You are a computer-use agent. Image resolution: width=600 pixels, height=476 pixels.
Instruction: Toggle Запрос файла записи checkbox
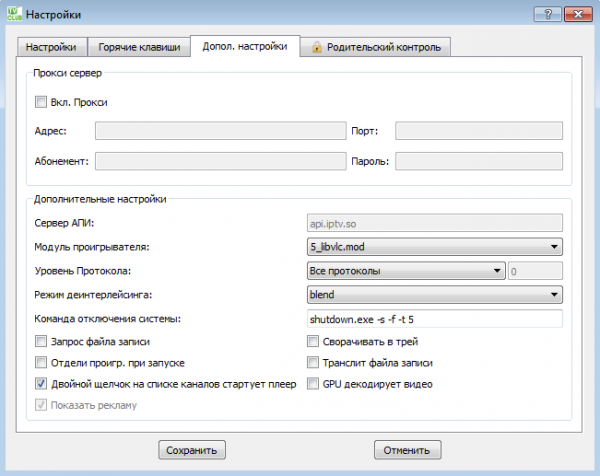click(41, 341)
